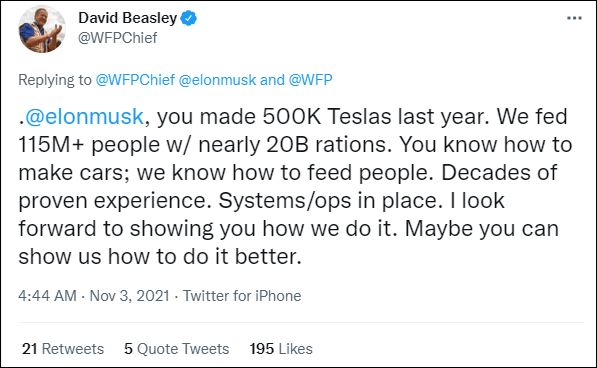597x368 pixels.
Task: Click the Nov 3, 2021 date
Action: tap(129, 296)
